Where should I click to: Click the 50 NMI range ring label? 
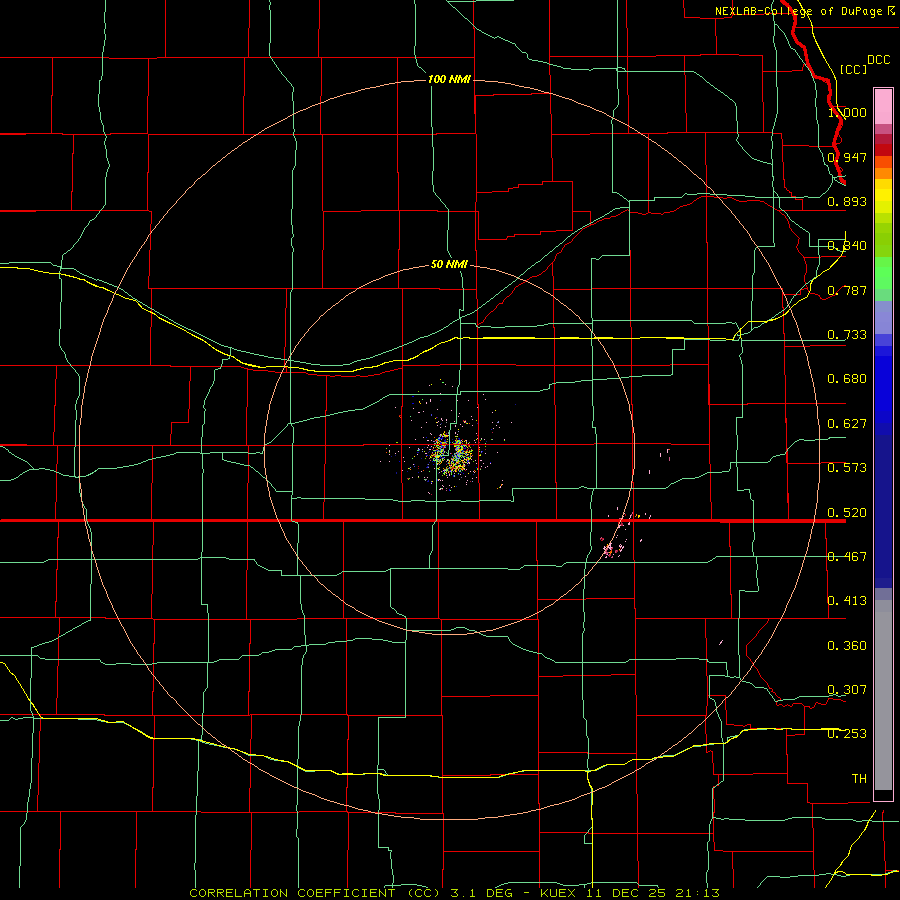449,264
